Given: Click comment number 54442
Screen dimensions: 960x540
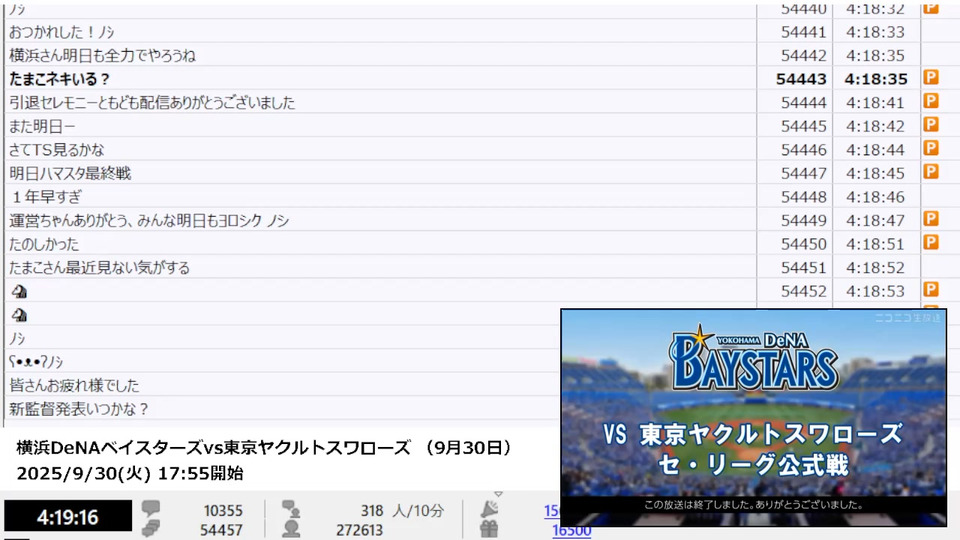Looking at the screenshot, I should [803, 56].
